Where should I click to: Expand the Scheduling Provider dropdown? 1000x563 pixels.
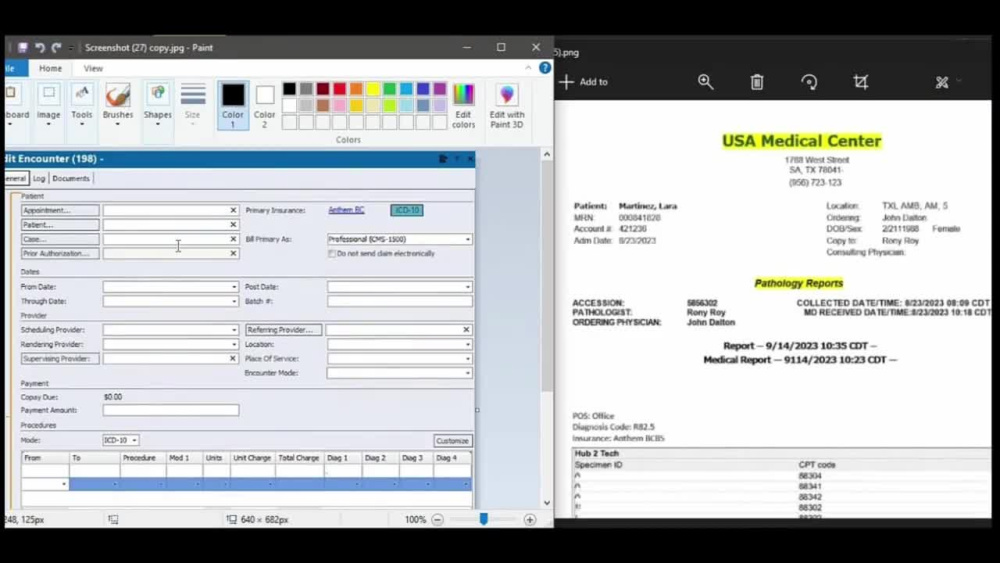pyautogui.click(x=234, y=330)
